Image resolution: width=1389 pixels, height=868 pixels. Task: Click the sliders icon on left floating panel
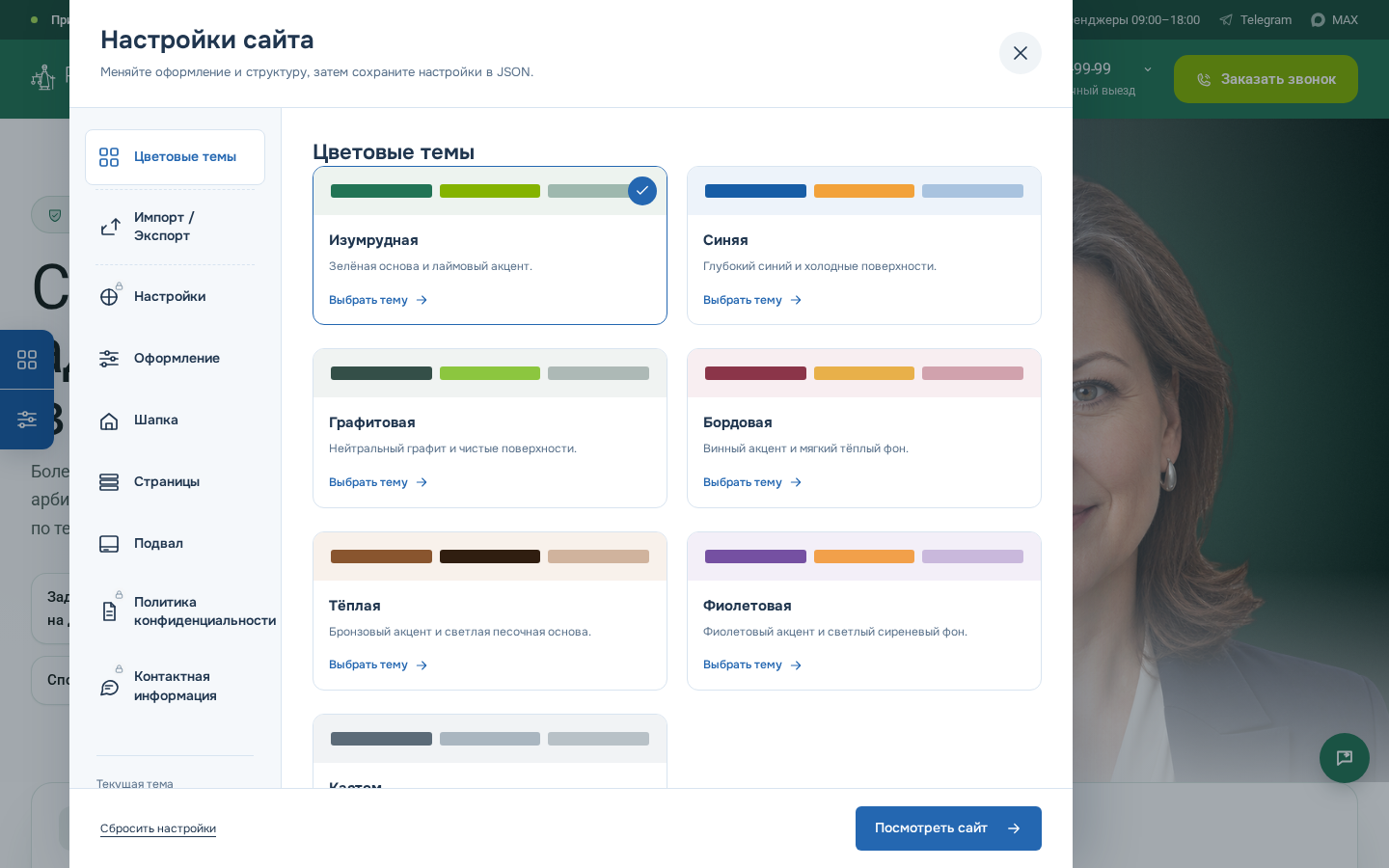coord(27,420)
